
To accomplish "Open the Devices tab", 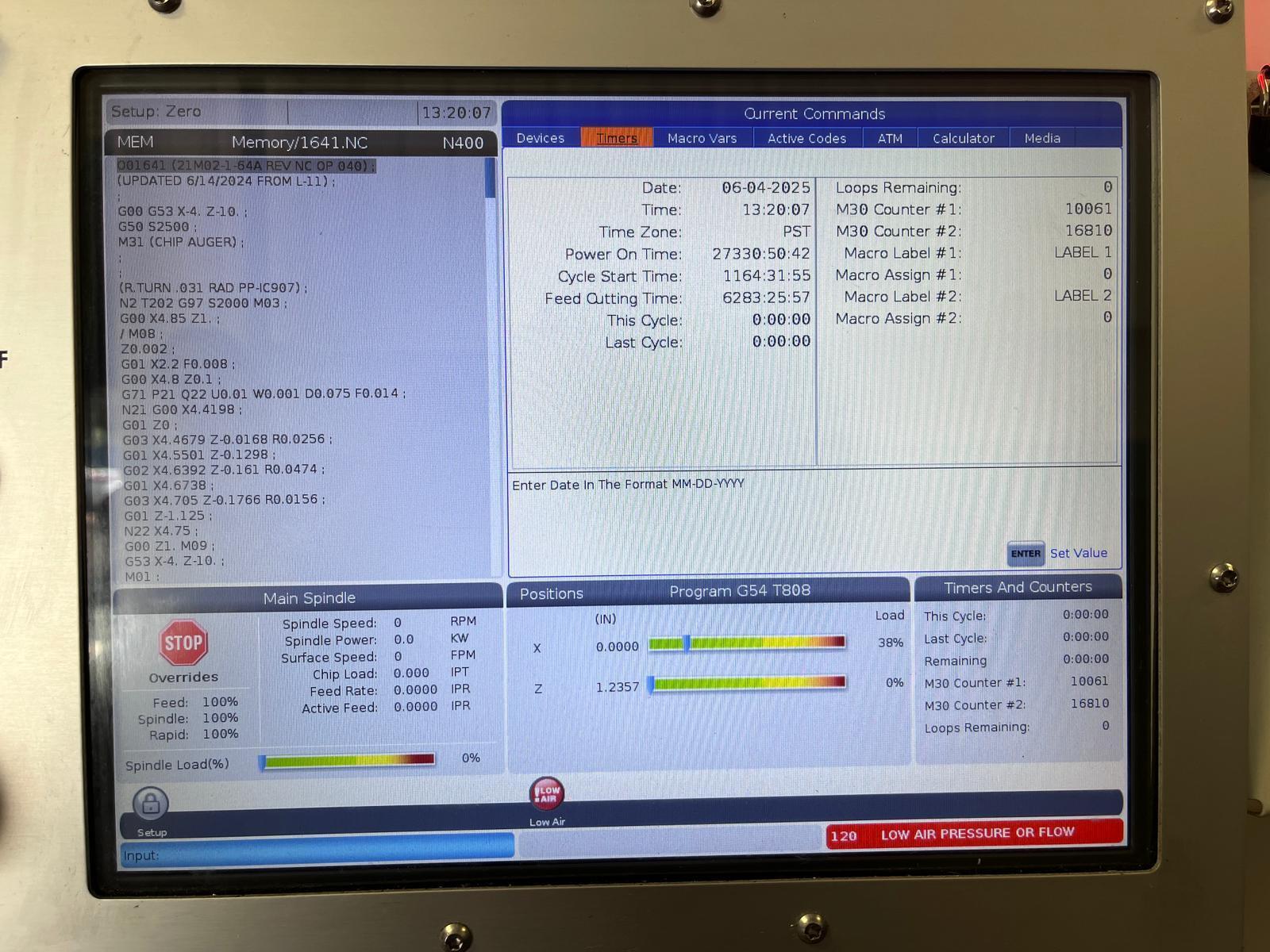I will [x=541, y=138].
